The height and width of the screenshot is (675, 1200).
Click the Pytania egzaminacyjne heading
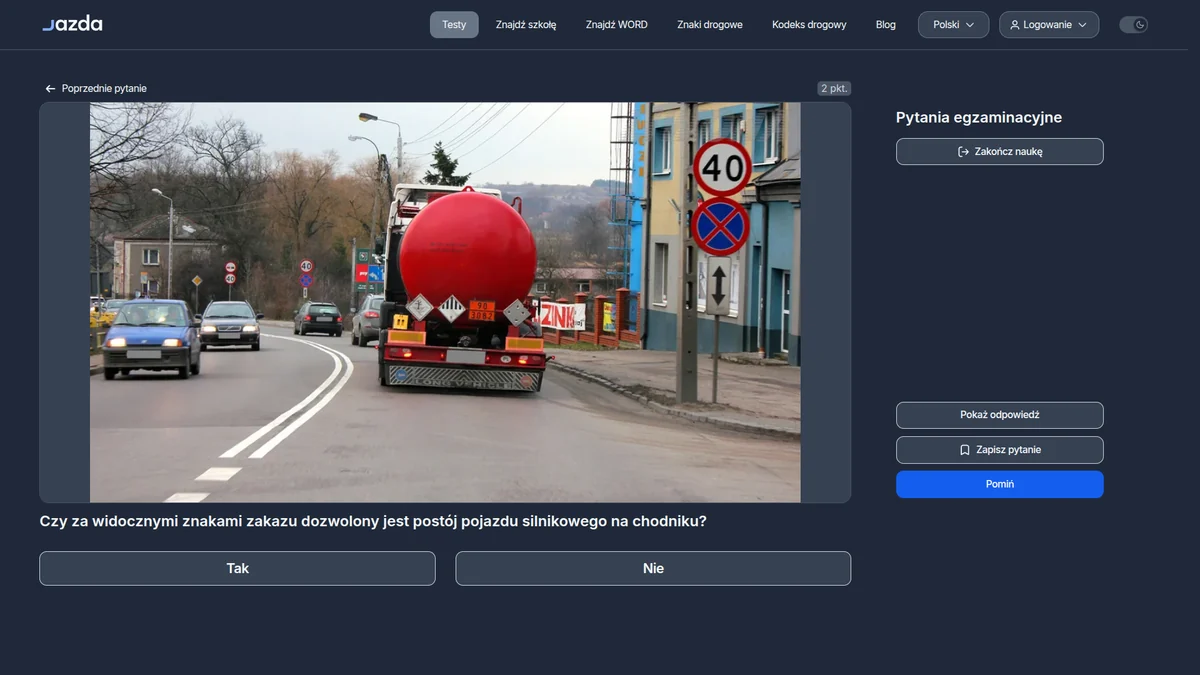pos(979,118)
